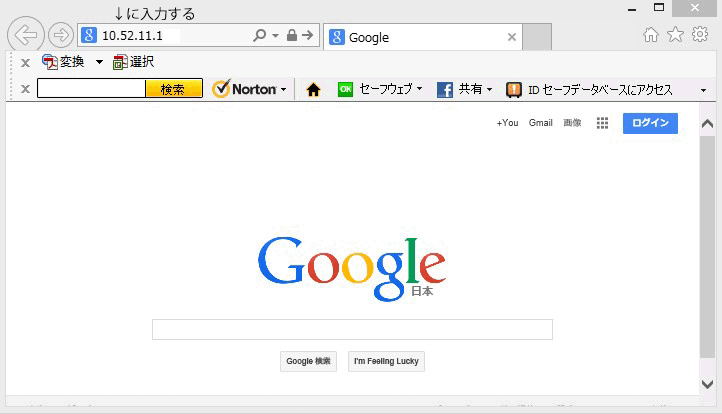Viewport: 722px width, 414px height.
Task: Open the Google apps grid icon
Action: [x=602, y=123]
